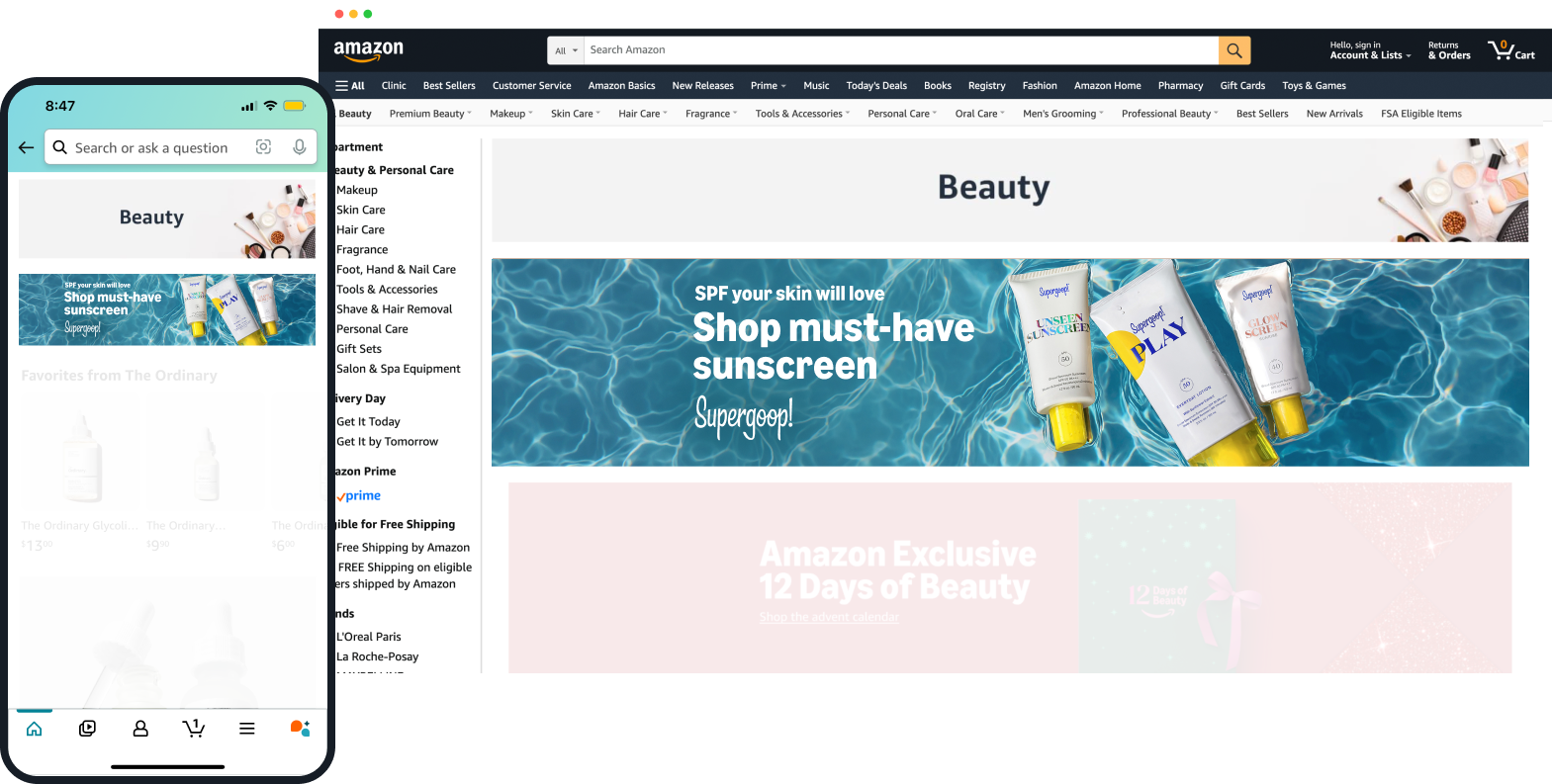Screen dimensions: 1552x784
Task: Expand the Premium Beauty submenu
Action: coord(430,114)
